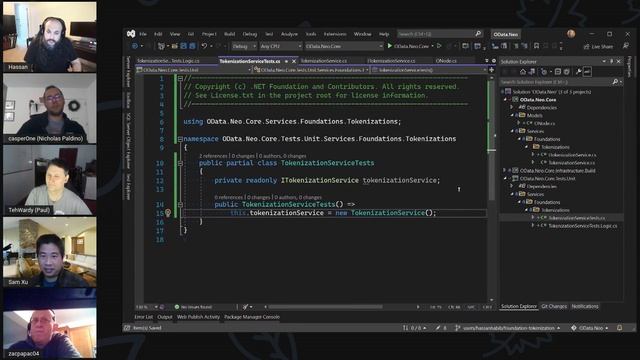The height and width of the screenshot is (360, 640).
Task: Open the project navigation dropdown OData.Neo.Core.Tests.Unit
Action: [193, 70]
